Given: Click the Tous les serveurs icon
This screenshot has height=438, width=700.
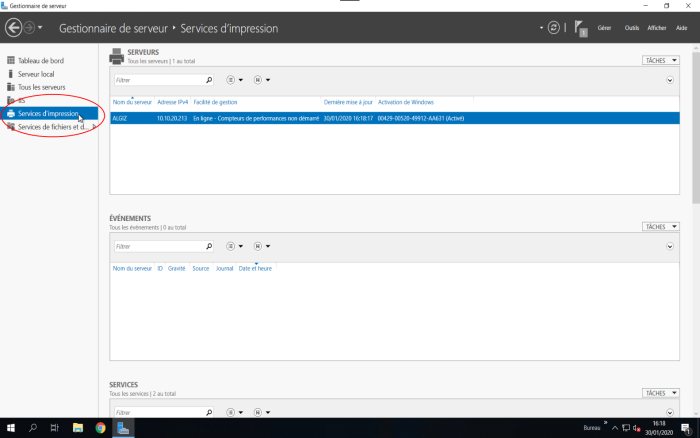Looking at the screenshot, I should (x=11, y=87).
